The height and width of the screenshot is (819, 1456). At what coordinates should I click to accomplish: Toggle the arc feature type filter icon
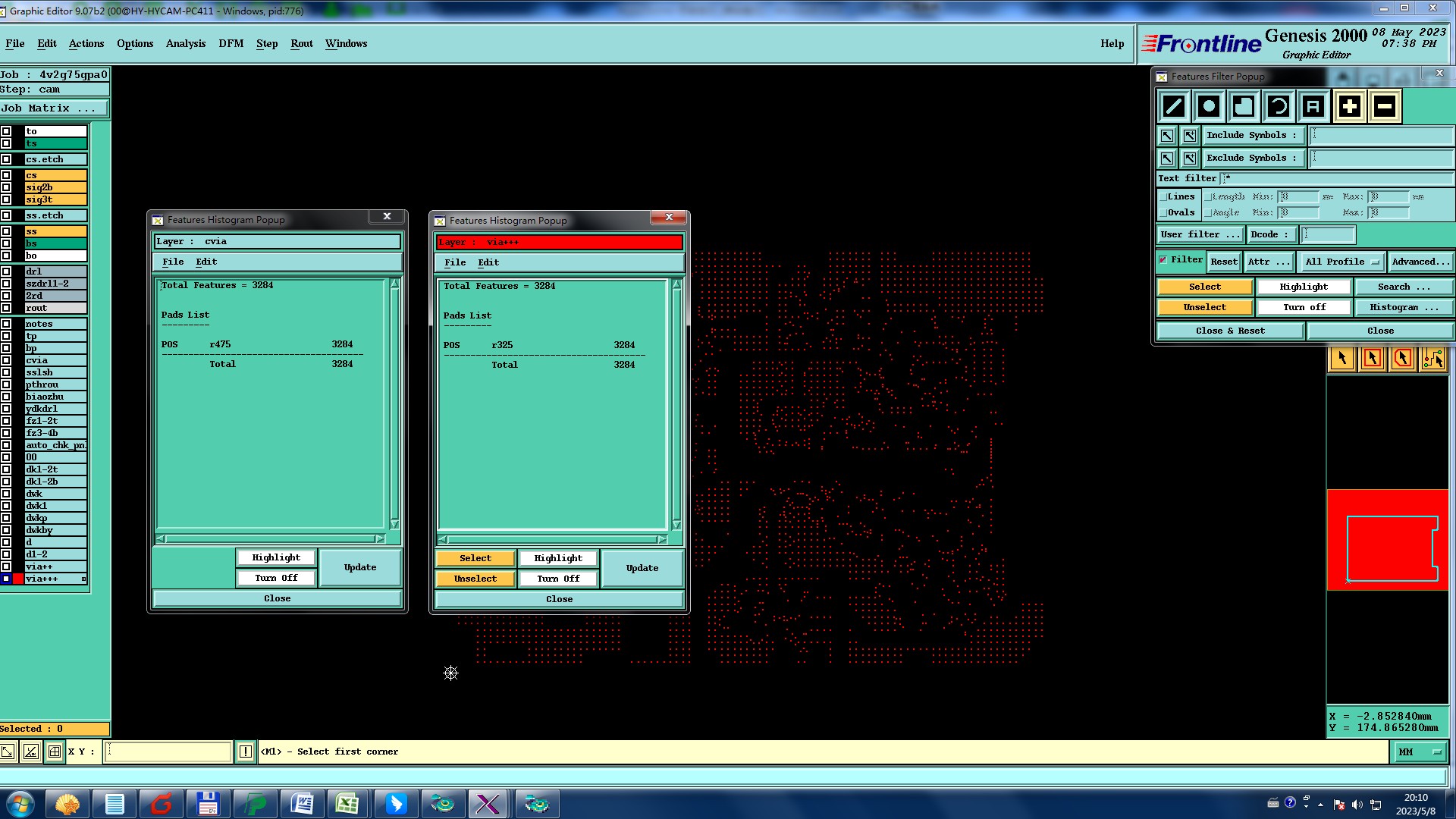(x=1279, y=106)
